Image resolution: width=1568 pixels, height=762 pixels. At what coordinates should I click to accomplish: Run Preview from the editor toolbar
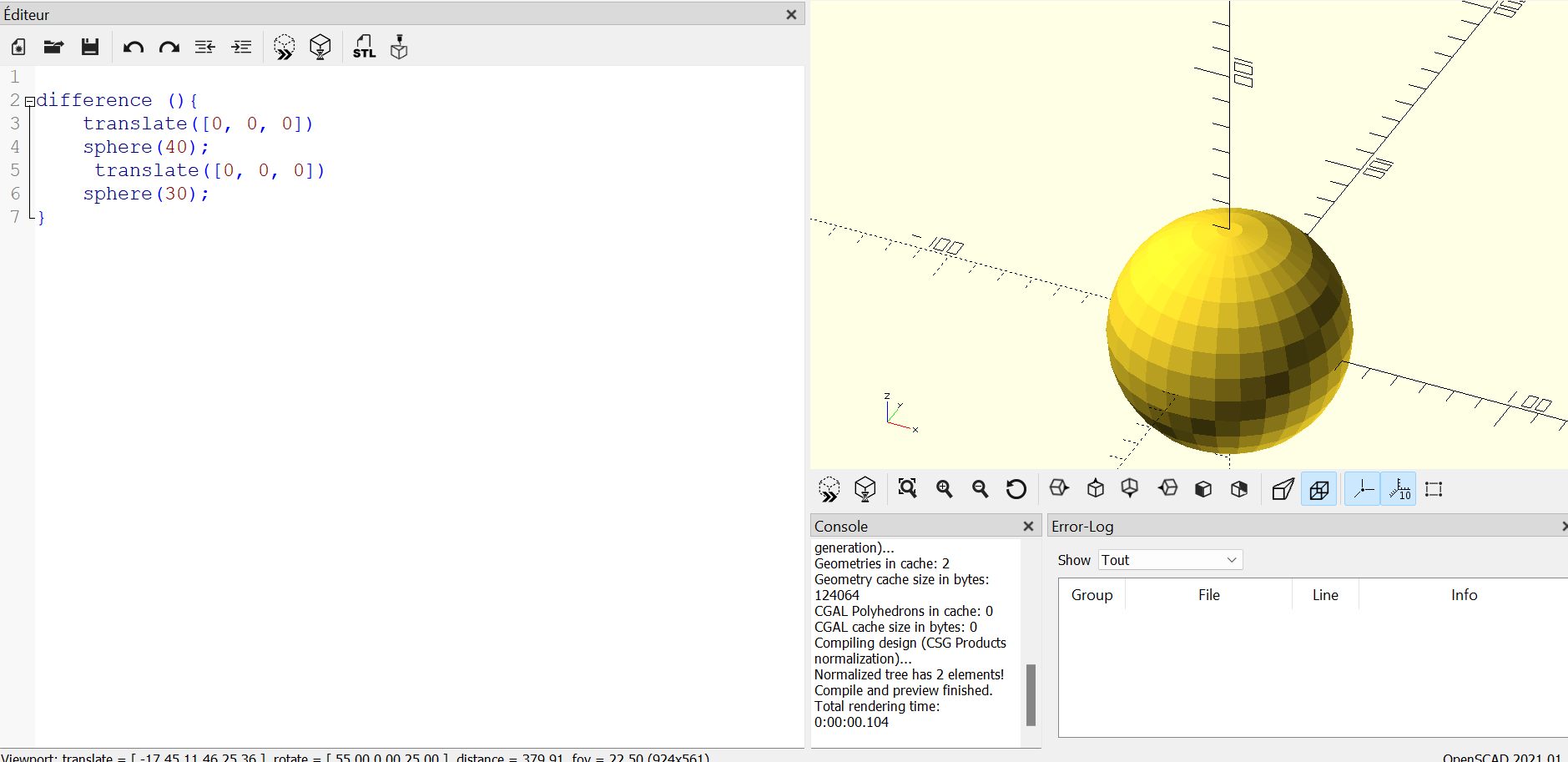(285, 47)
